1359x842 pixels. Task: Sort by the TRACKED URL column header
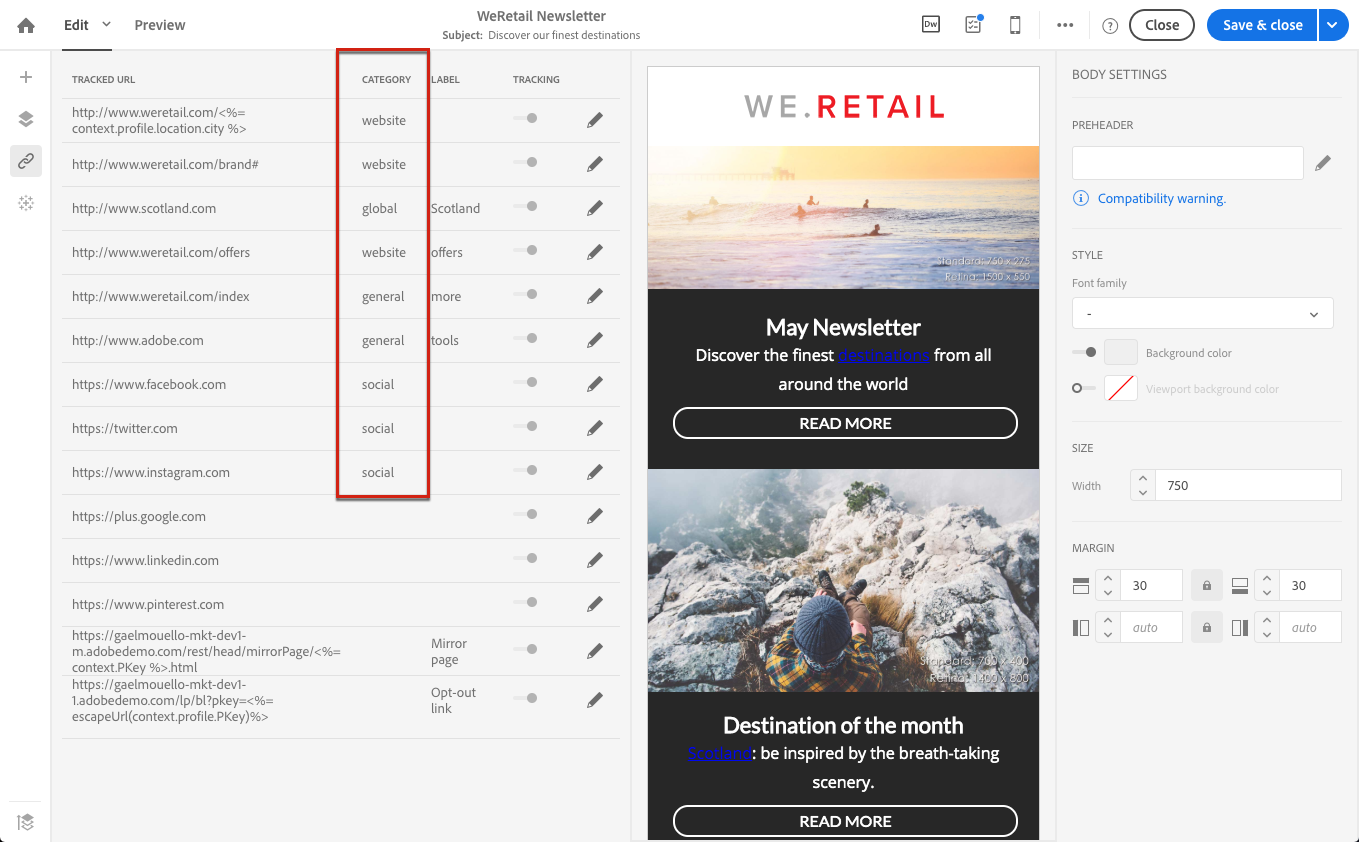(103, 79)
